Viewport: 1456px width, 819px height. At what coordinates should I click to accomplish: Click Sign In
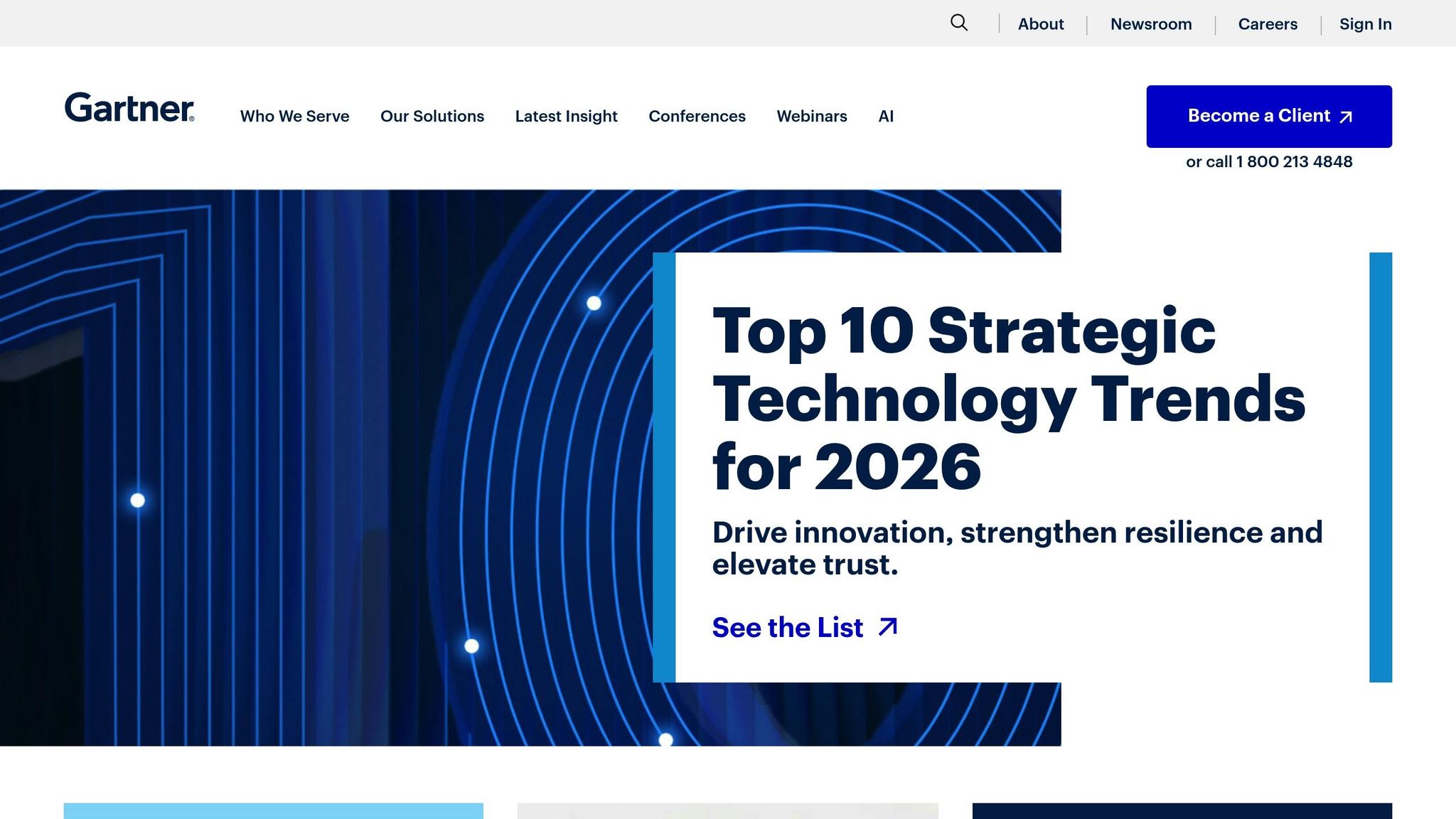tap(1365, 24)
